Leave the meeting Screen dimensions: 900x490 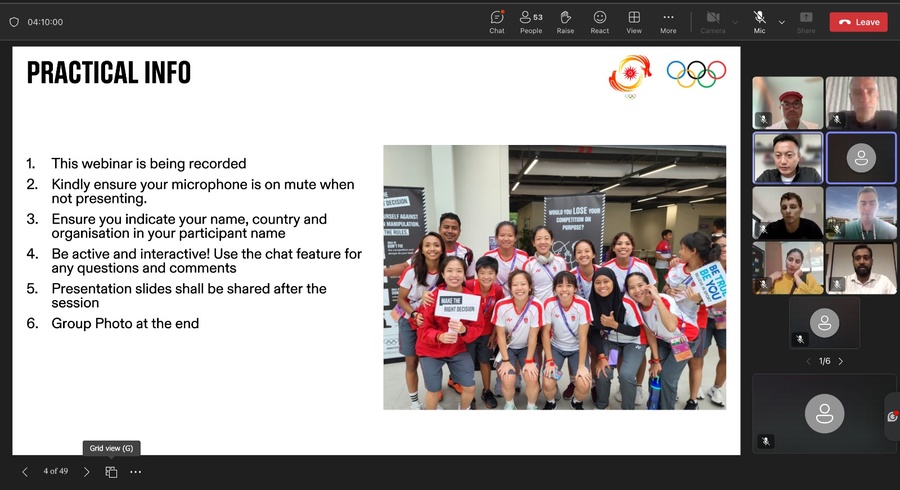(858, 22)
